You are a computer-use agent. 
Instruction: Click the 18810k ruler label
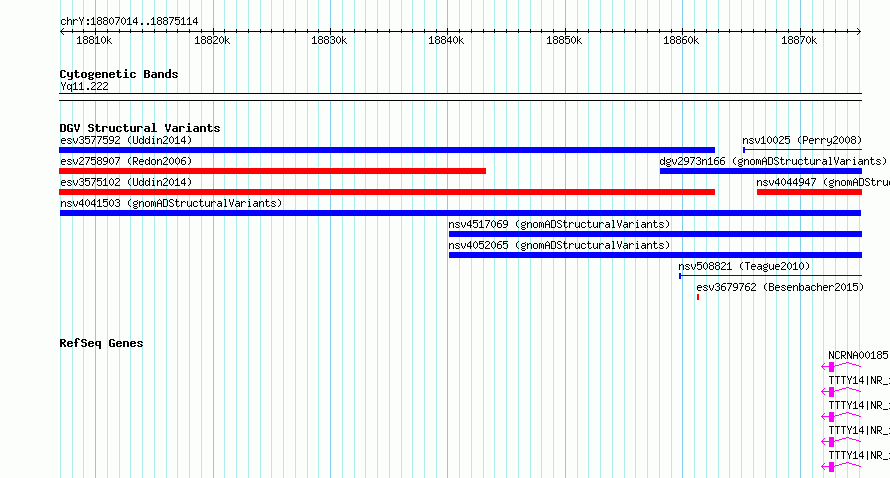click(x=94, y=40)
